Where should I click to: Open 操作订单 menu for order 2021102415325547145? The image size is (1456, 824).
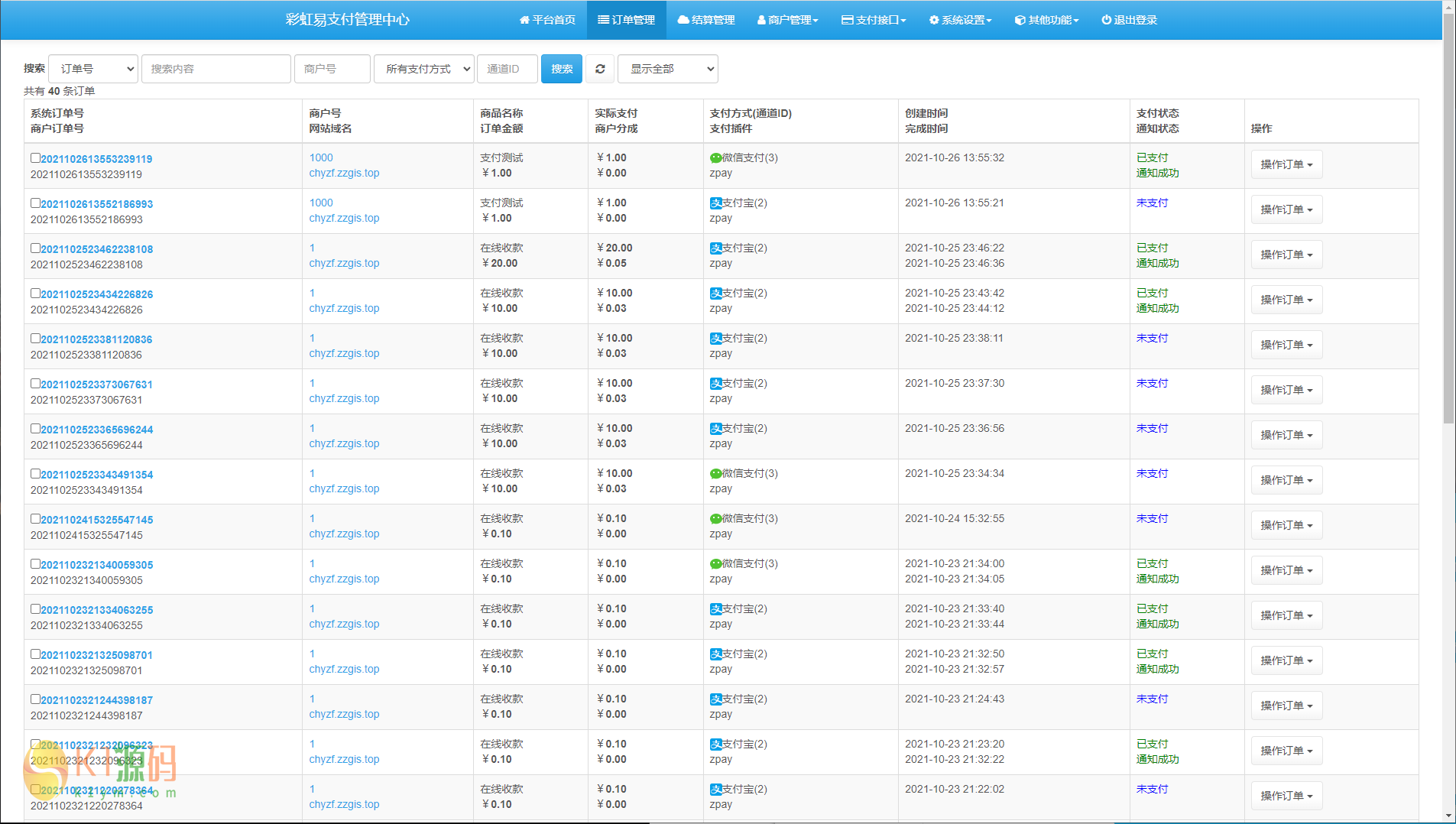coord(1286,525)
